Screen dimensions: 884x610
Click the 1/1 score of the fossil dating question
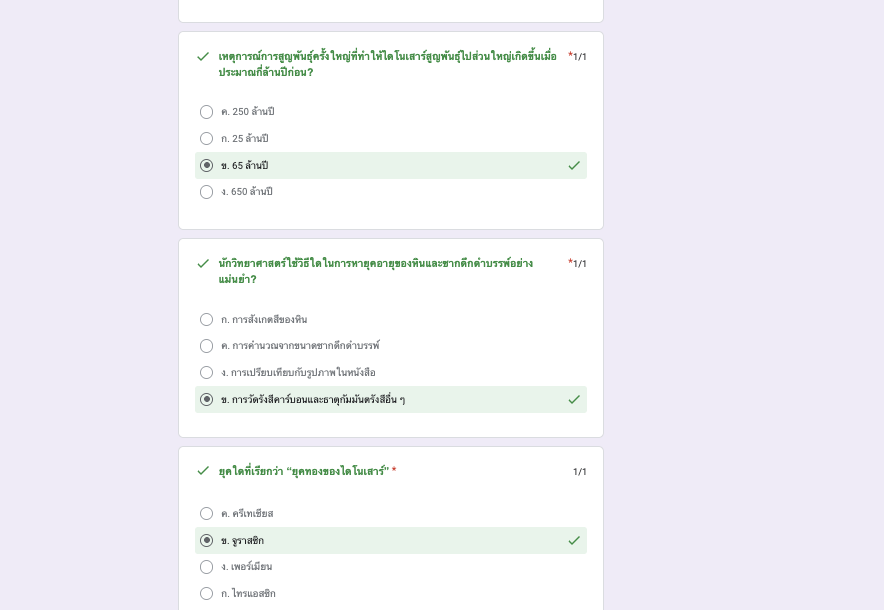(579, 264)
